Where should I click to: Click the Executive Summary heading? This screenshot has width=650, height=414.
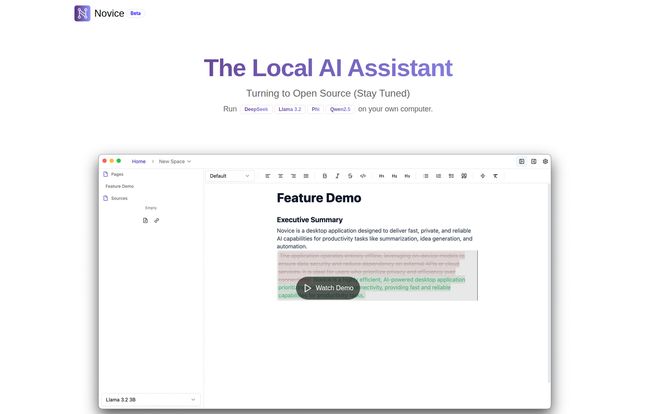pyautogui.click(x=310, y=220)
